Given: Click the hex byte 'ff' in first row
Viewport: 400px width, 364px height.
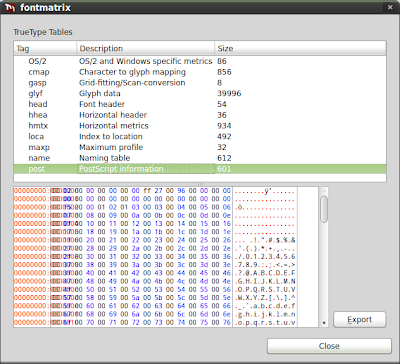Looking at the screenshot, I should point(147,191).
